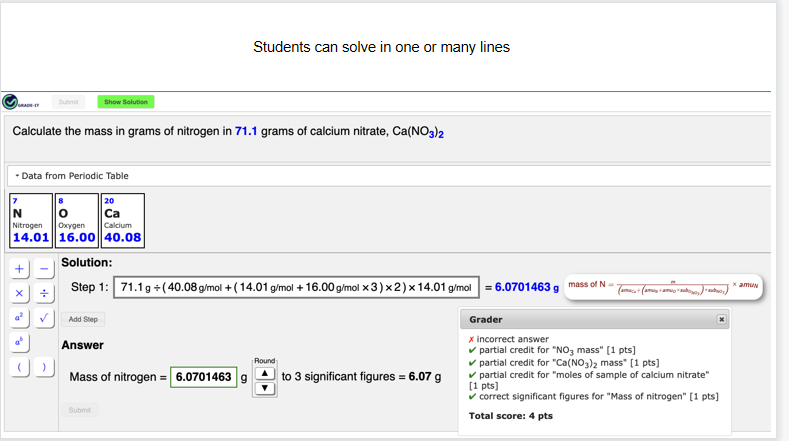Close the Grader popup

[x=721, y=319]
